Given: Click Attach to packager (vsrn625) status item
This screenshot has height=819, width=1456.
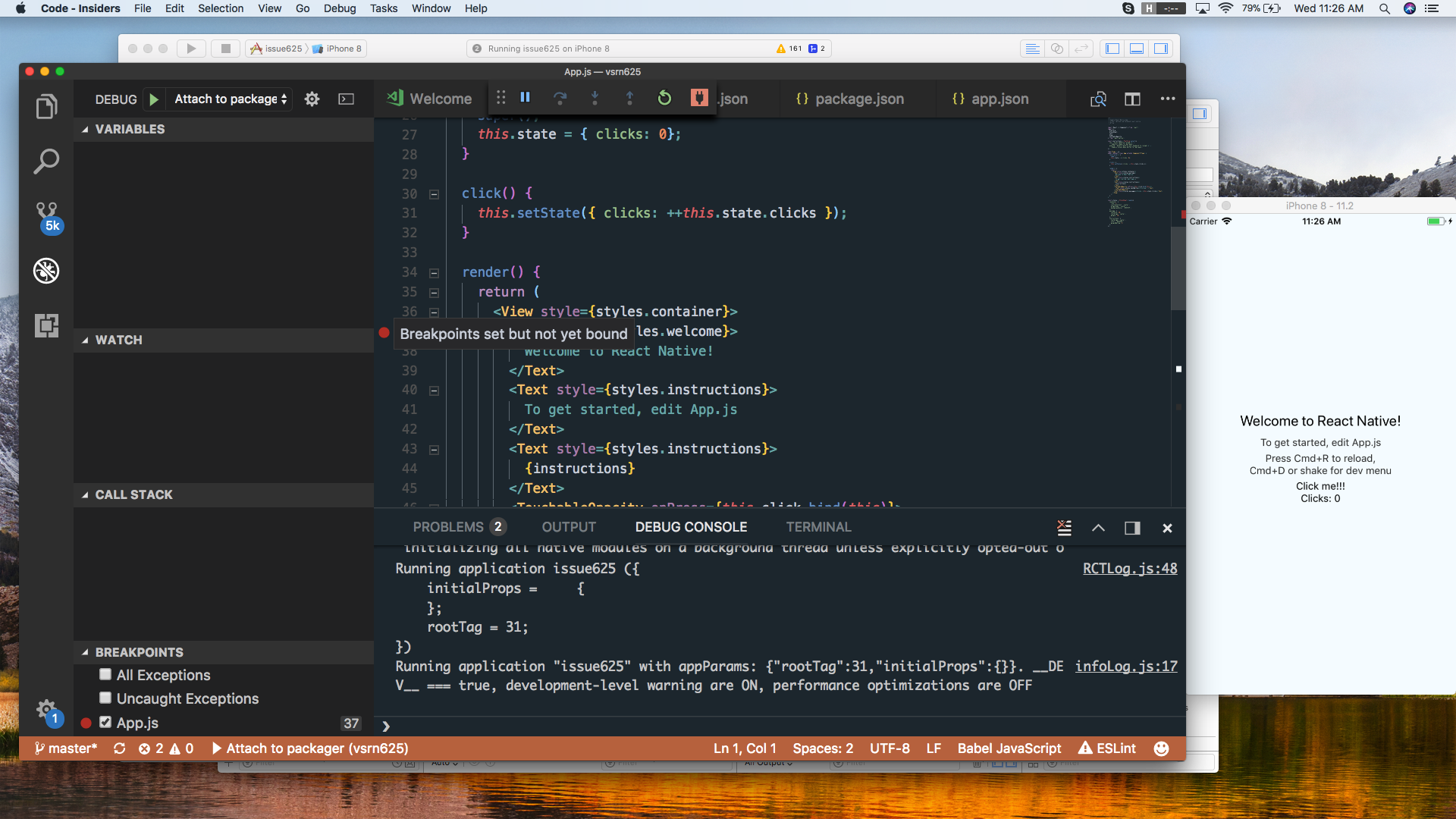Looking at the screenshot, I should [310, 748].
